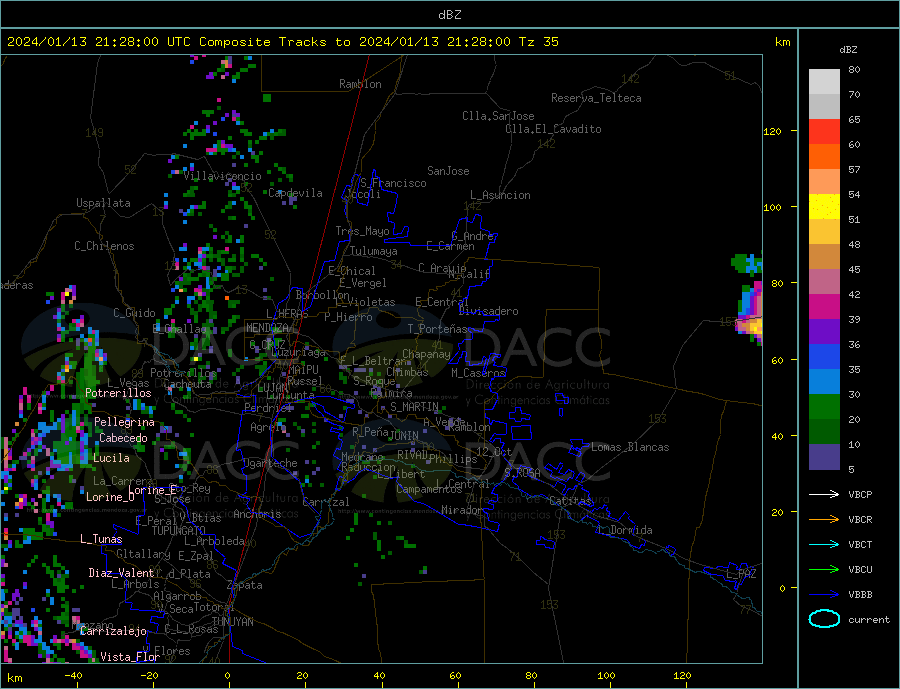
Task: Click the L_Tunas place label
Action: 101,539
